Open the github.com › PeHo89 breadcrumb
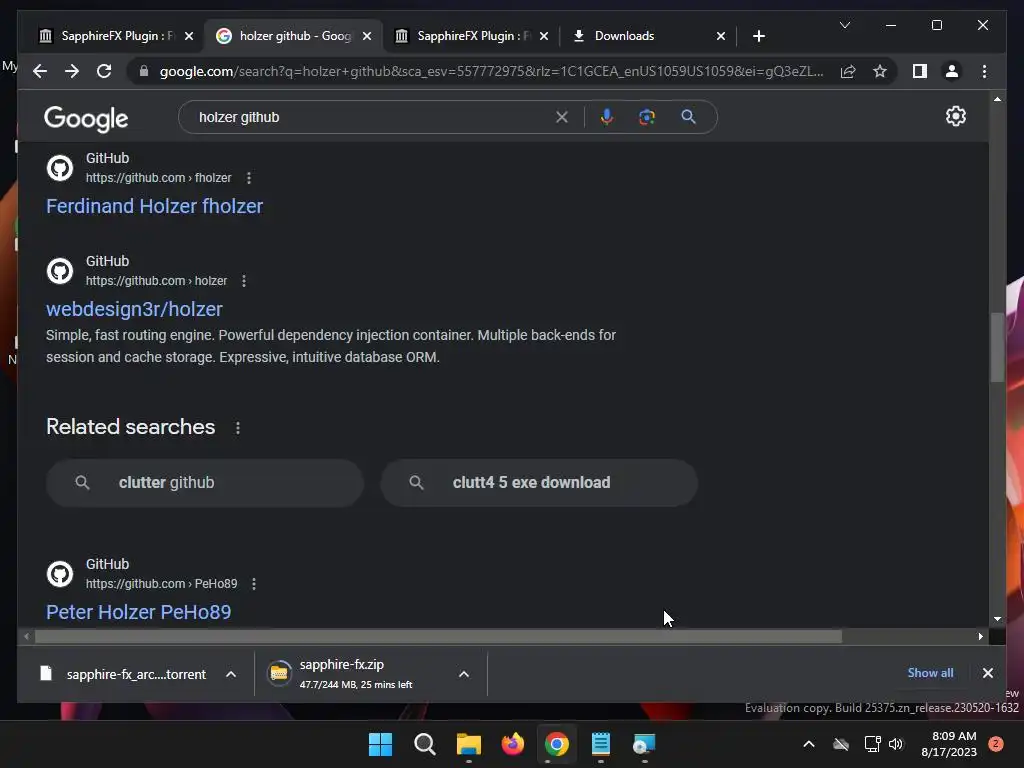 pos(162,584)
